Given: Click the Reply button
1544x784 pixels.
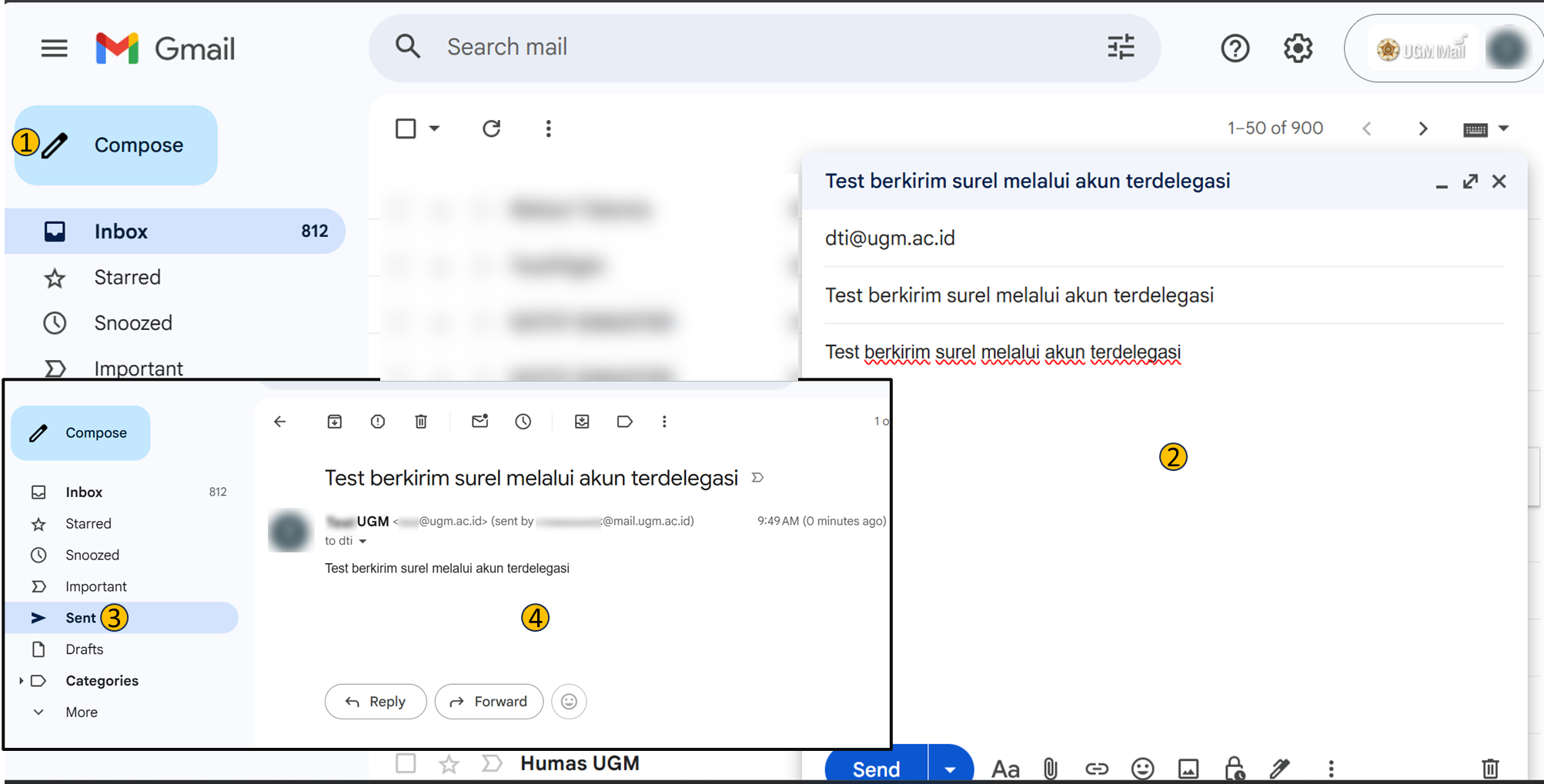Looking at the screenshot, I should [x=376, y=702].
